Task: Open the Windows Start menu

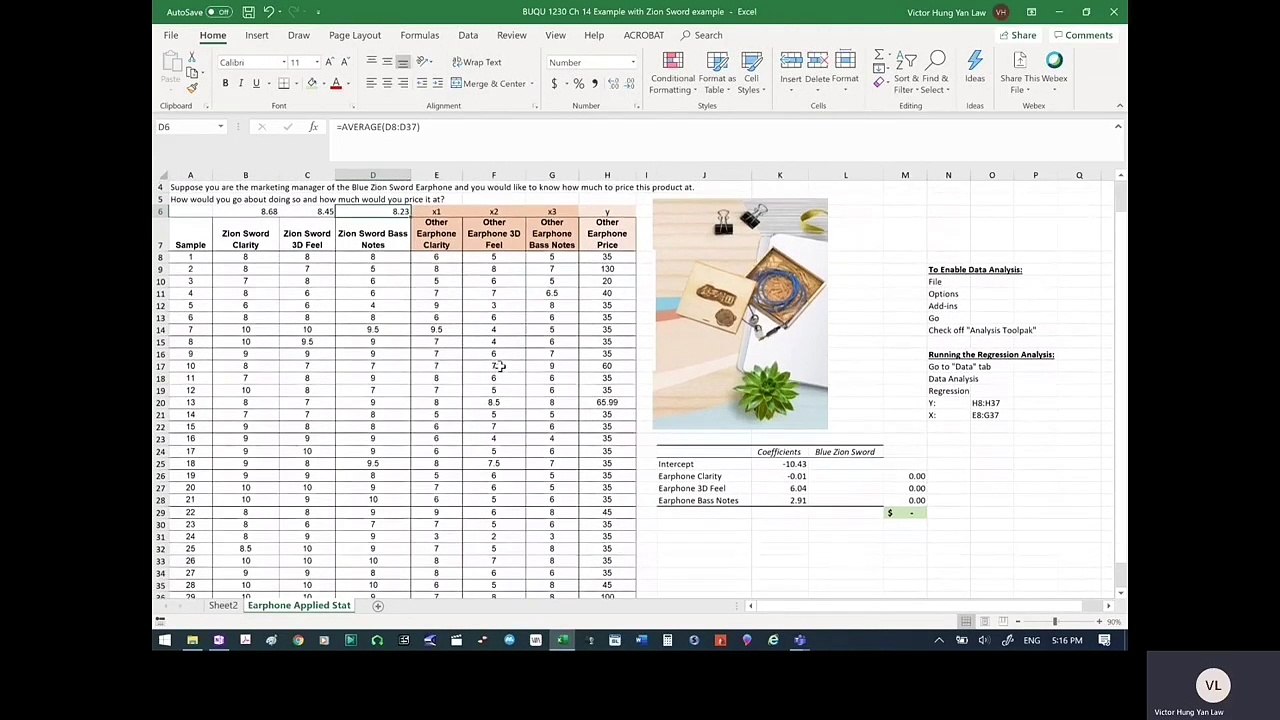Action: click(x=165, y=640)
